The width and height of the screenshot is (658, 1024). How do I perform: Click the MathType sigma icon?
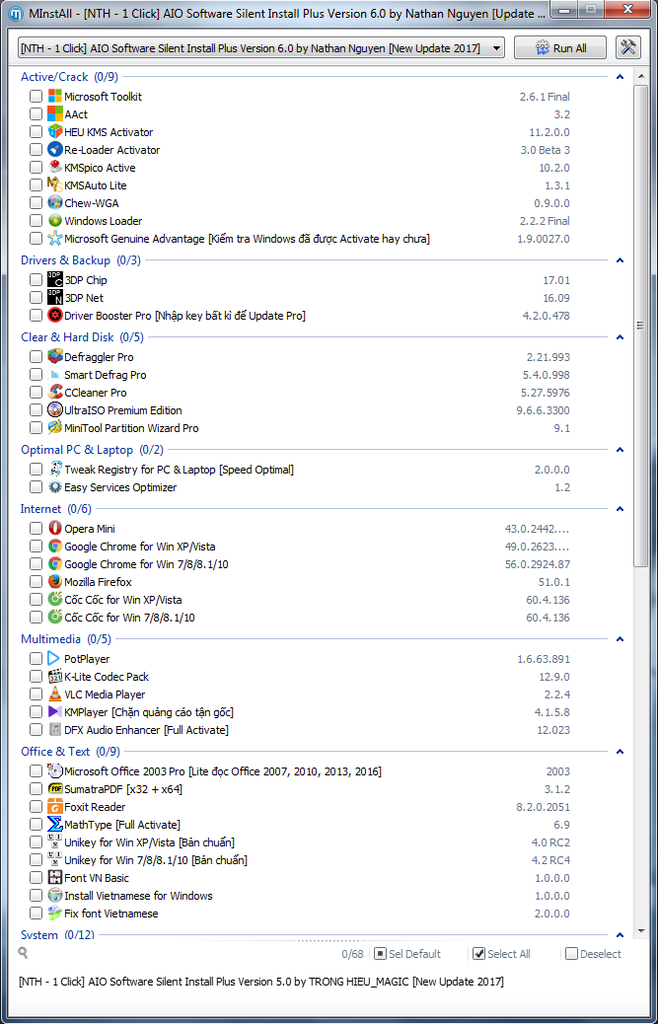coord(55,824)
